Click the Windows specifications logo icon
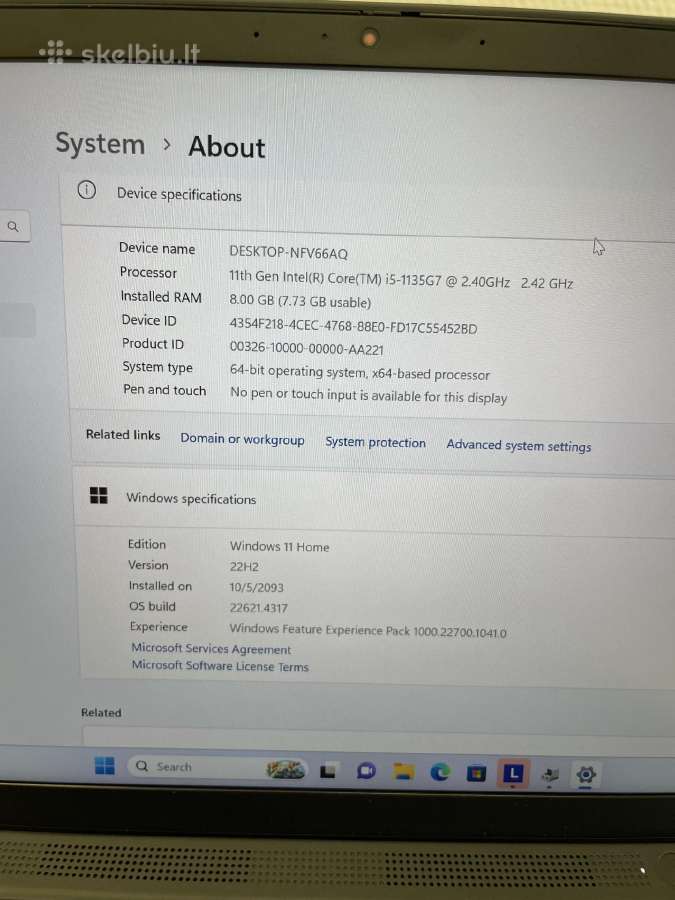The height and width of the screenshot is (900, 675). pos(99,495)
